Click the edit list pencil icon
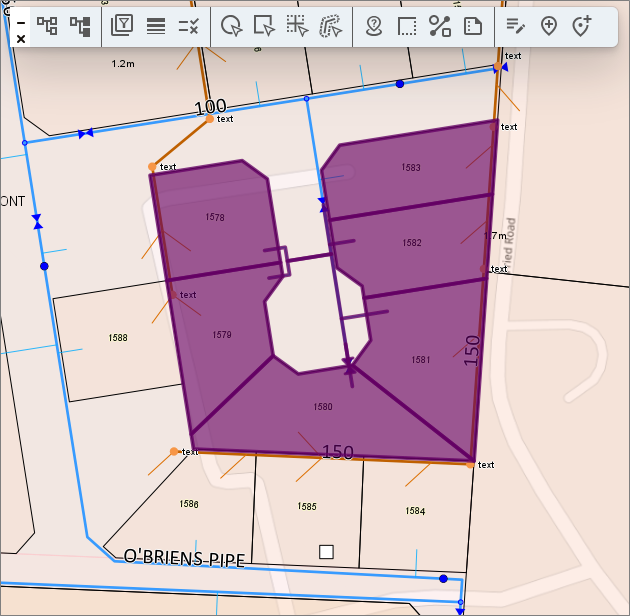 point(515,26)
